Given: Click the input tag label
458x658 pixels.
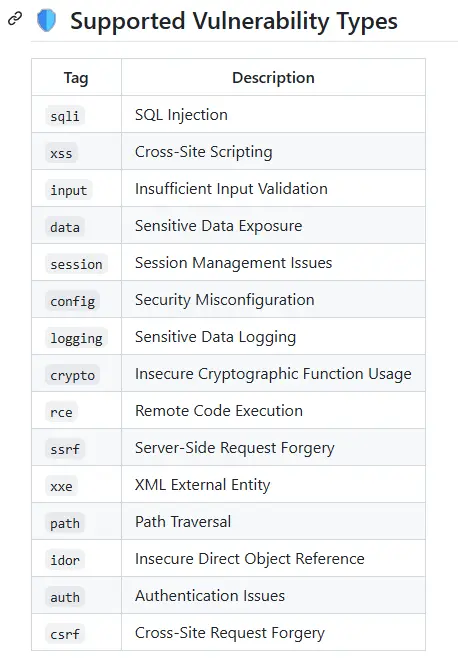Looking at the screenshot, I should point(68,190).
